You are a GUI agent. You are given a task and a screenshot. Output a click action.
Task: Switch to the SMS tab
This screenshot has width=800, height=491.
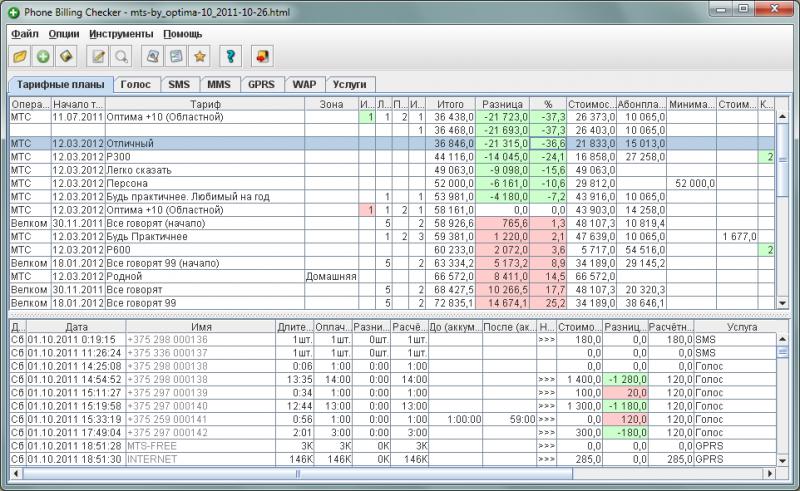(179, 85)
